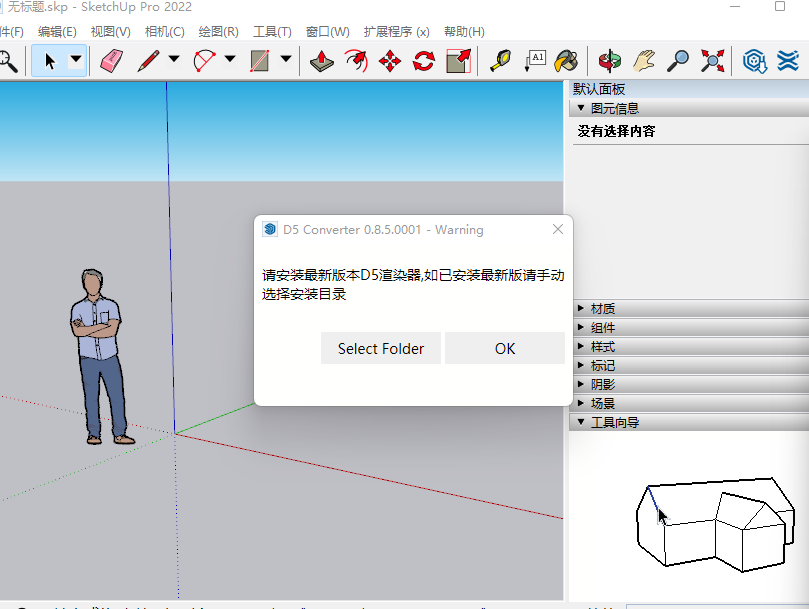Pick the Tape Measure tool

coord(500,61)
